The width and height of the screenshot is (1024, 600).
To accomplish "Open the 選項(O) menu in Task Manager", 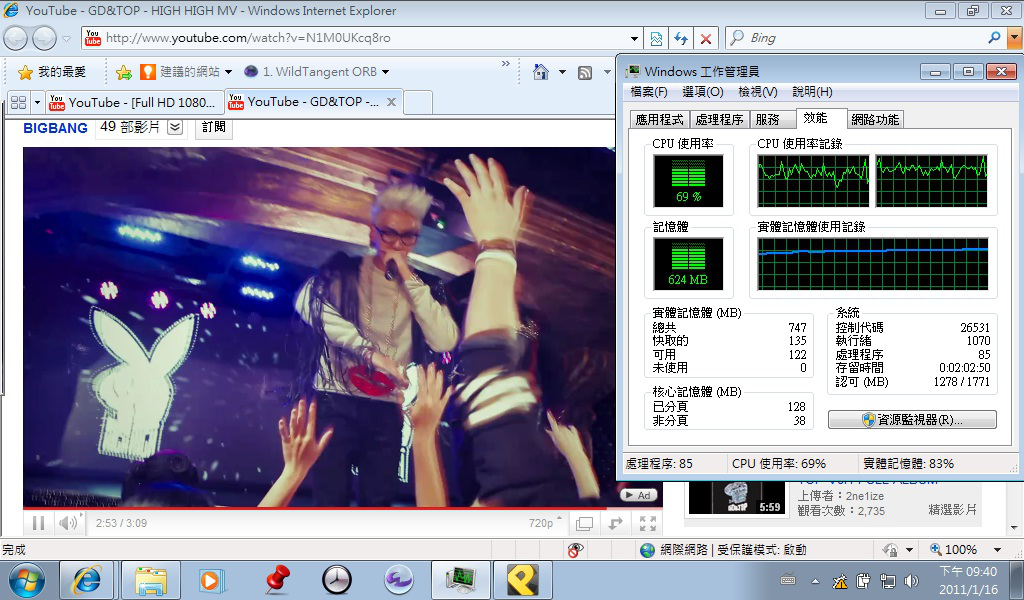I will tap(703, 92).
